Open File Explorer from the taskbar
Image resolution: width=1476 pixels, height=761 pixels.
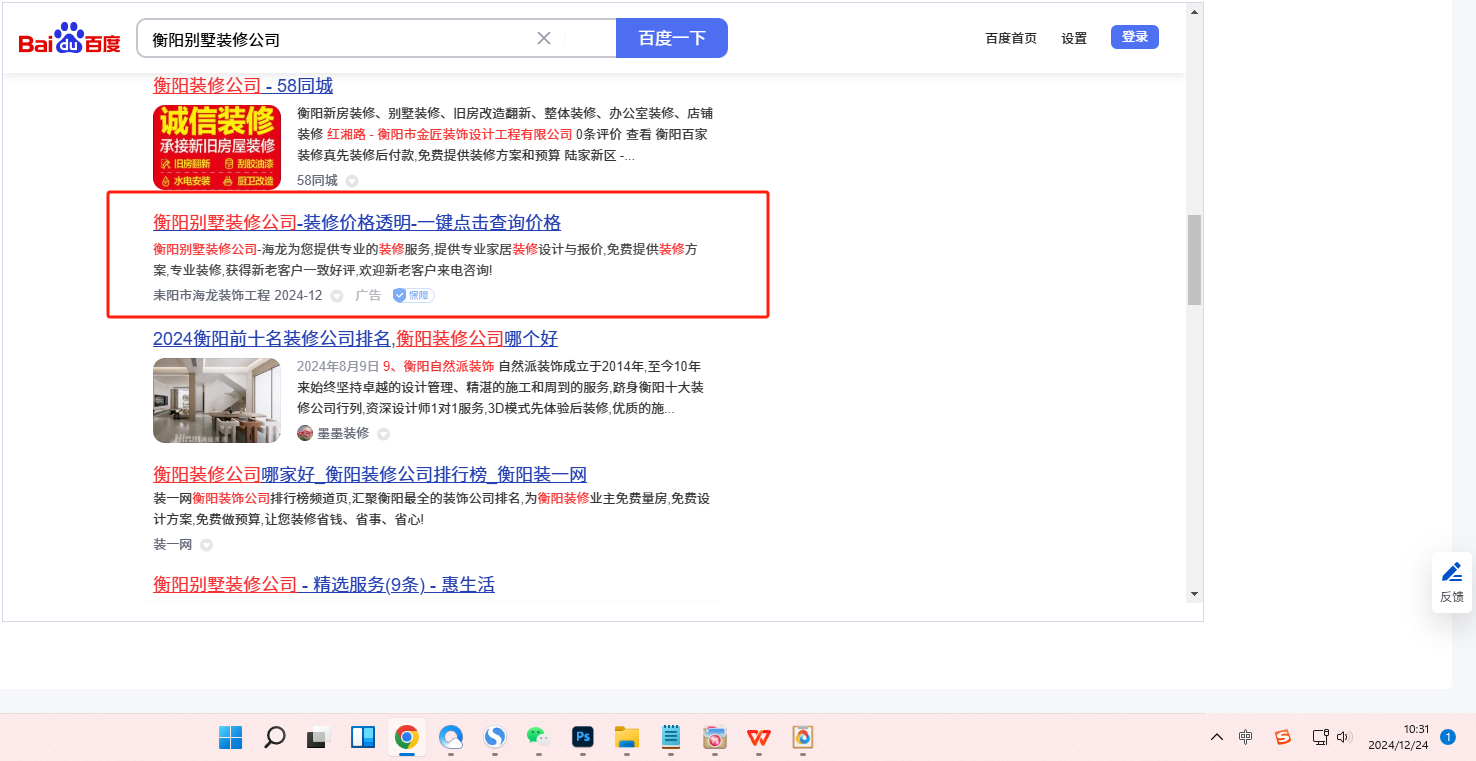click(x=626, y=738)
